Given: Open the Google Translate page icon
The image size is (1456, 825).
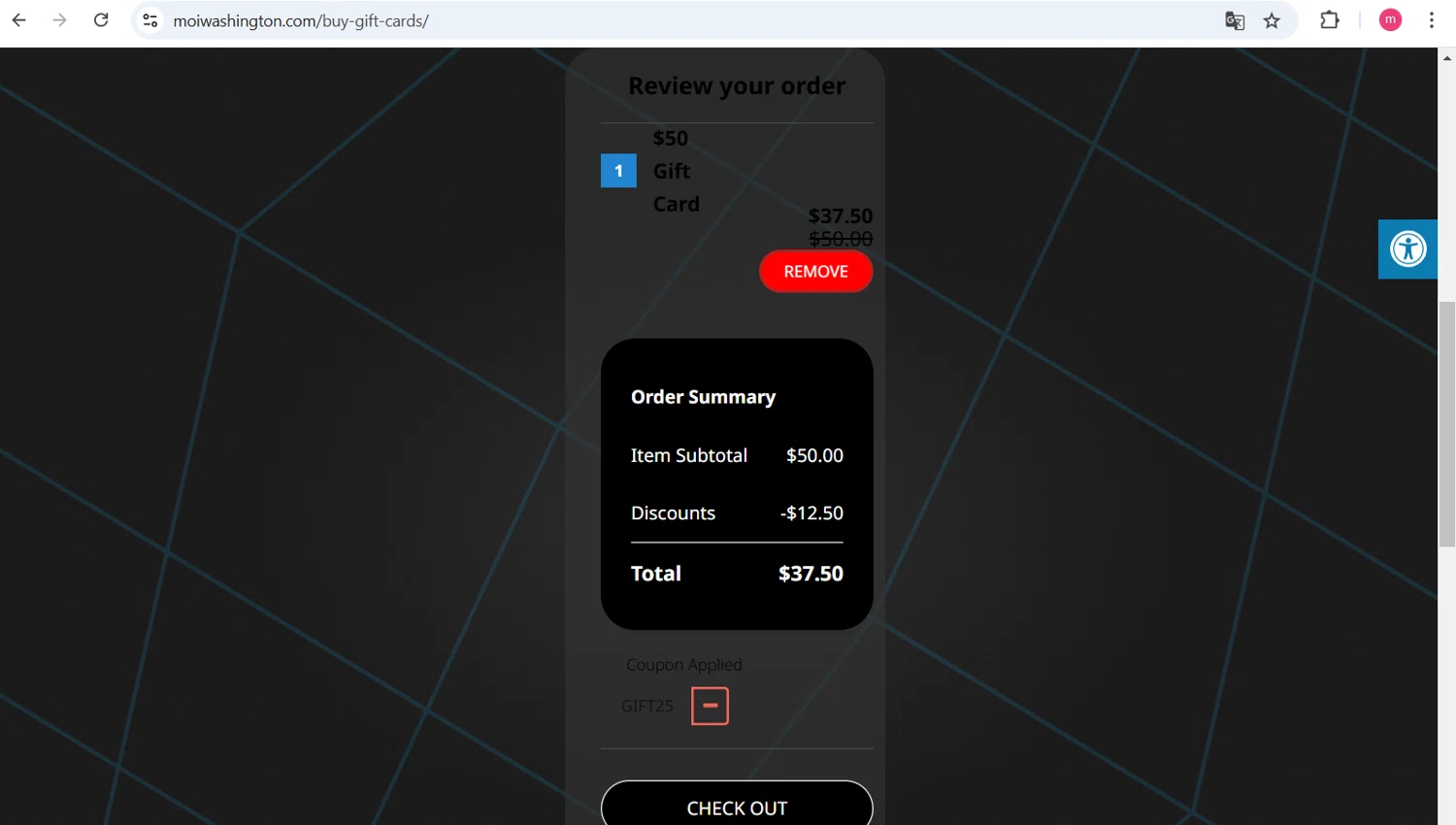Looking at the screenshot, I should (1235, 20).
